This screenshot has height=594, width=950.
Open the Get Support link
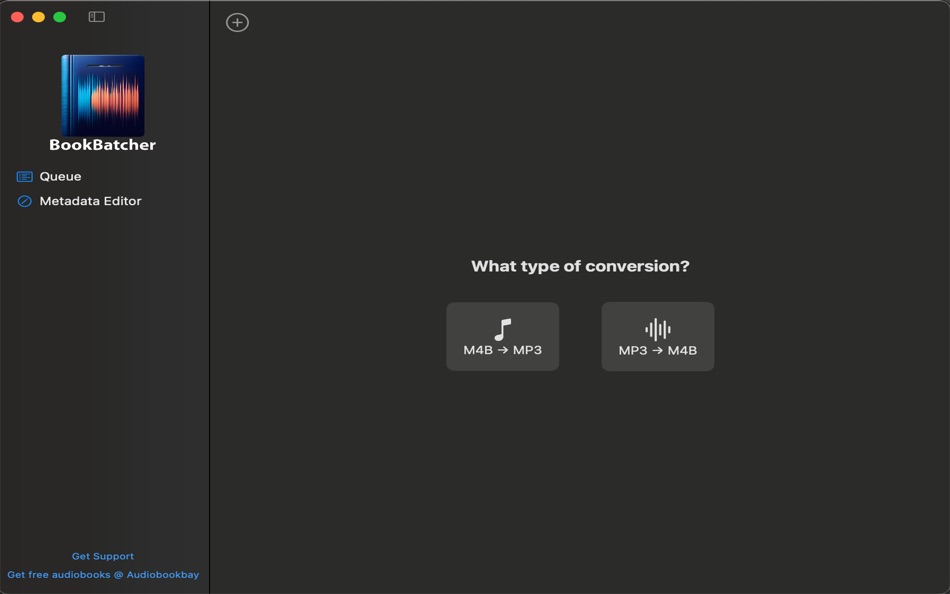103,556
